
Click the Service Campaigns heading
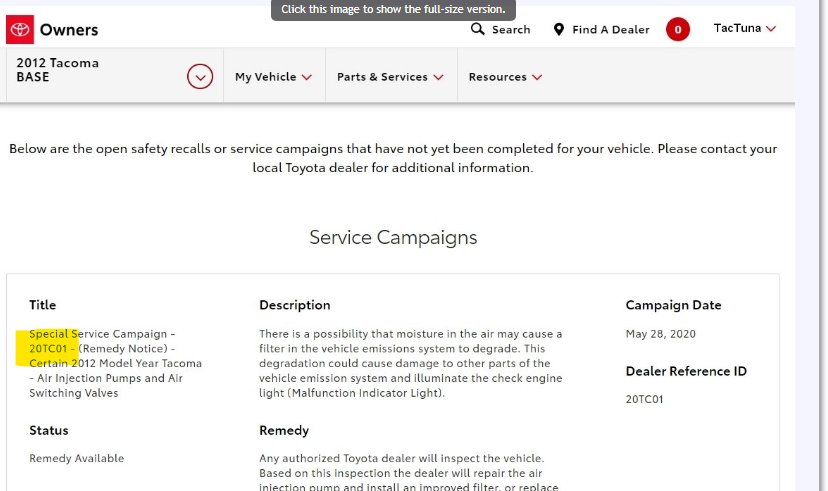pos(393,238)
